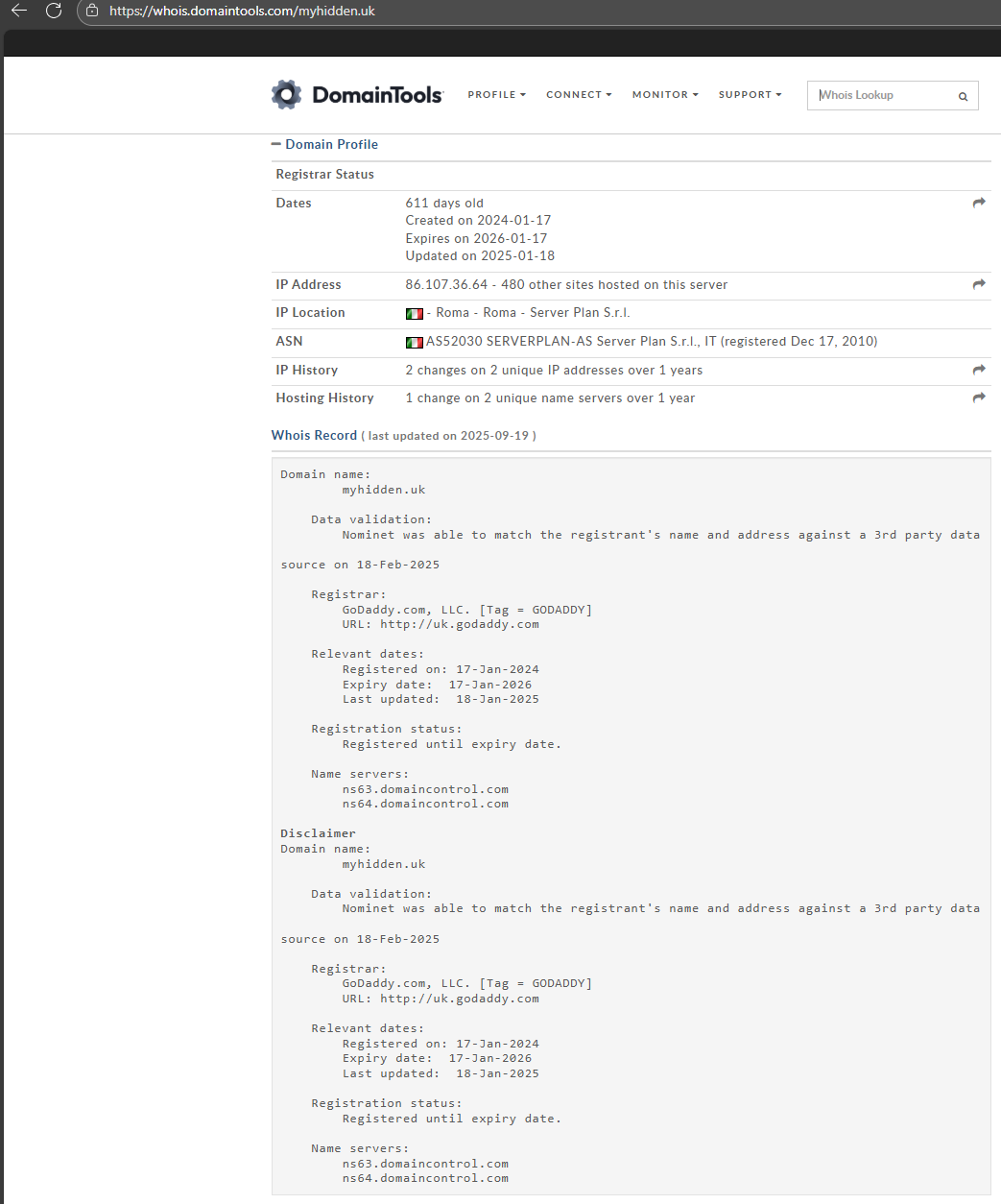Click the first 'GoDaddy.com, LLC. [Tag = GODADDY]' line
Image resolution: width=1001 pixels, height=1204 pixels.
pyautogui.click(x=467, y=610)
